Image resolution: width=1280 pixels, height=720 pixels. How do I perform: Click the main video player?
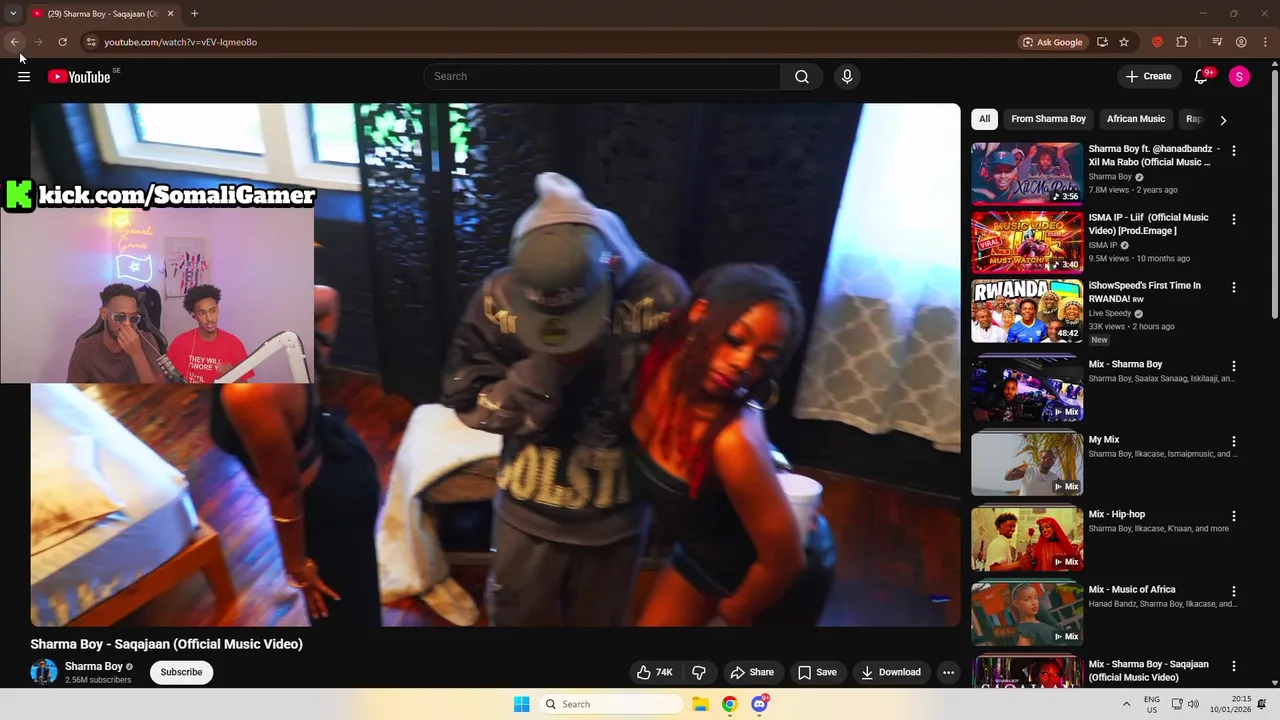[495, 365]
